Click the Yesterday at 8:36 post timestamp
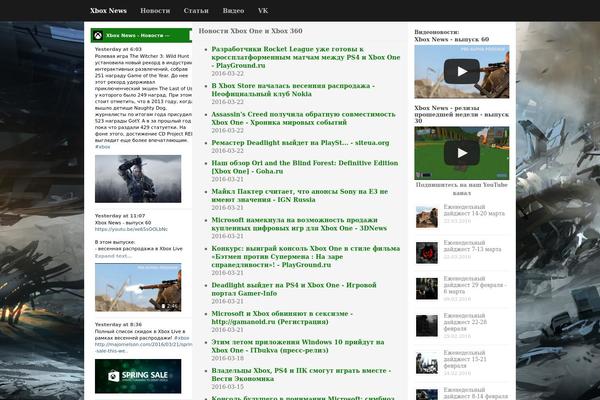The width and height of the screenshot is (600, 400). pyautogui.click(x=118, y=325)
